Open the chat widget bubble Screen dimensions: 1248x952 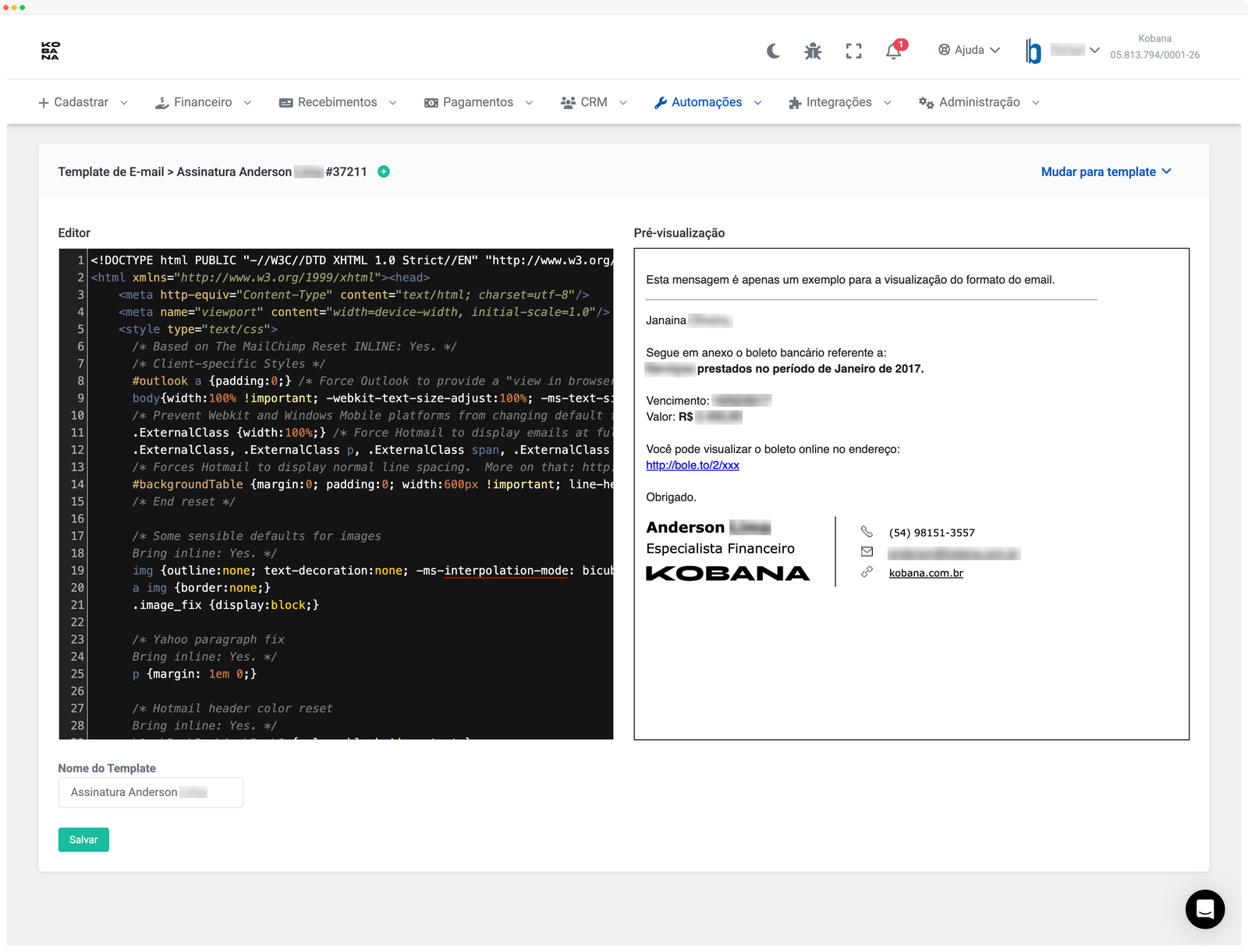(x=1205, y=909)
